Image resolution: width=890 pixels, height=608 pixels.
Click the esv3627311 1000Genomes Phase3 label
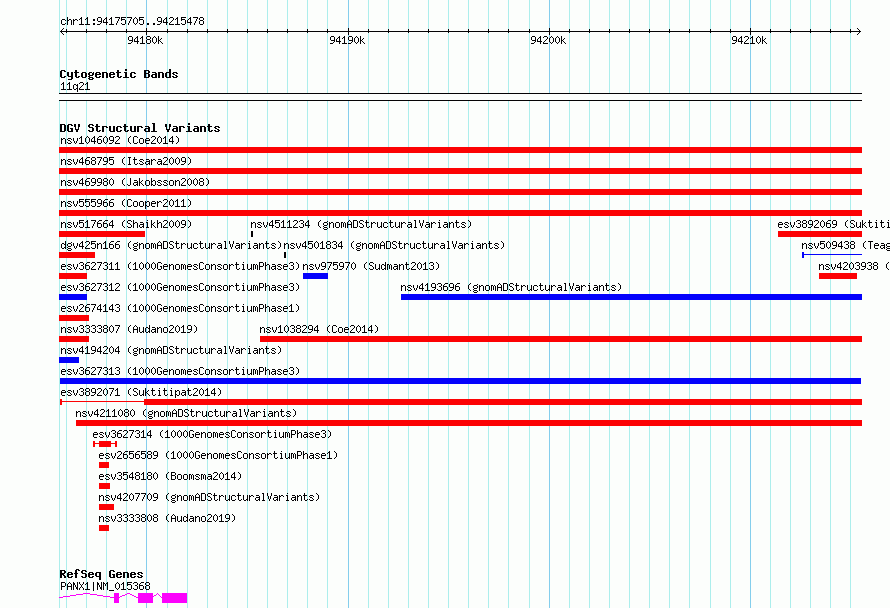(180, 266)
